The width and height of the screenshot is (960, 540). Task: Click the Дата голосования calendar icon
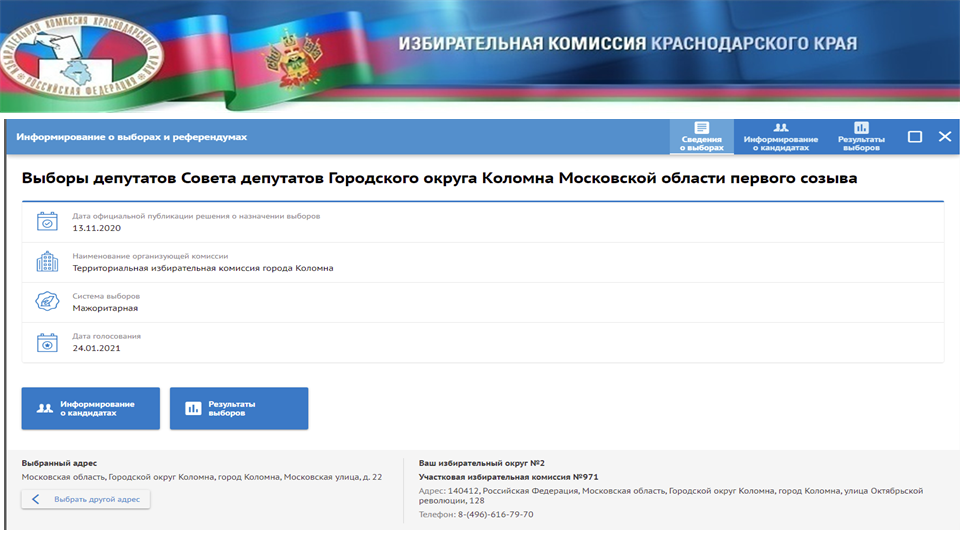click(x=47, y=342)
